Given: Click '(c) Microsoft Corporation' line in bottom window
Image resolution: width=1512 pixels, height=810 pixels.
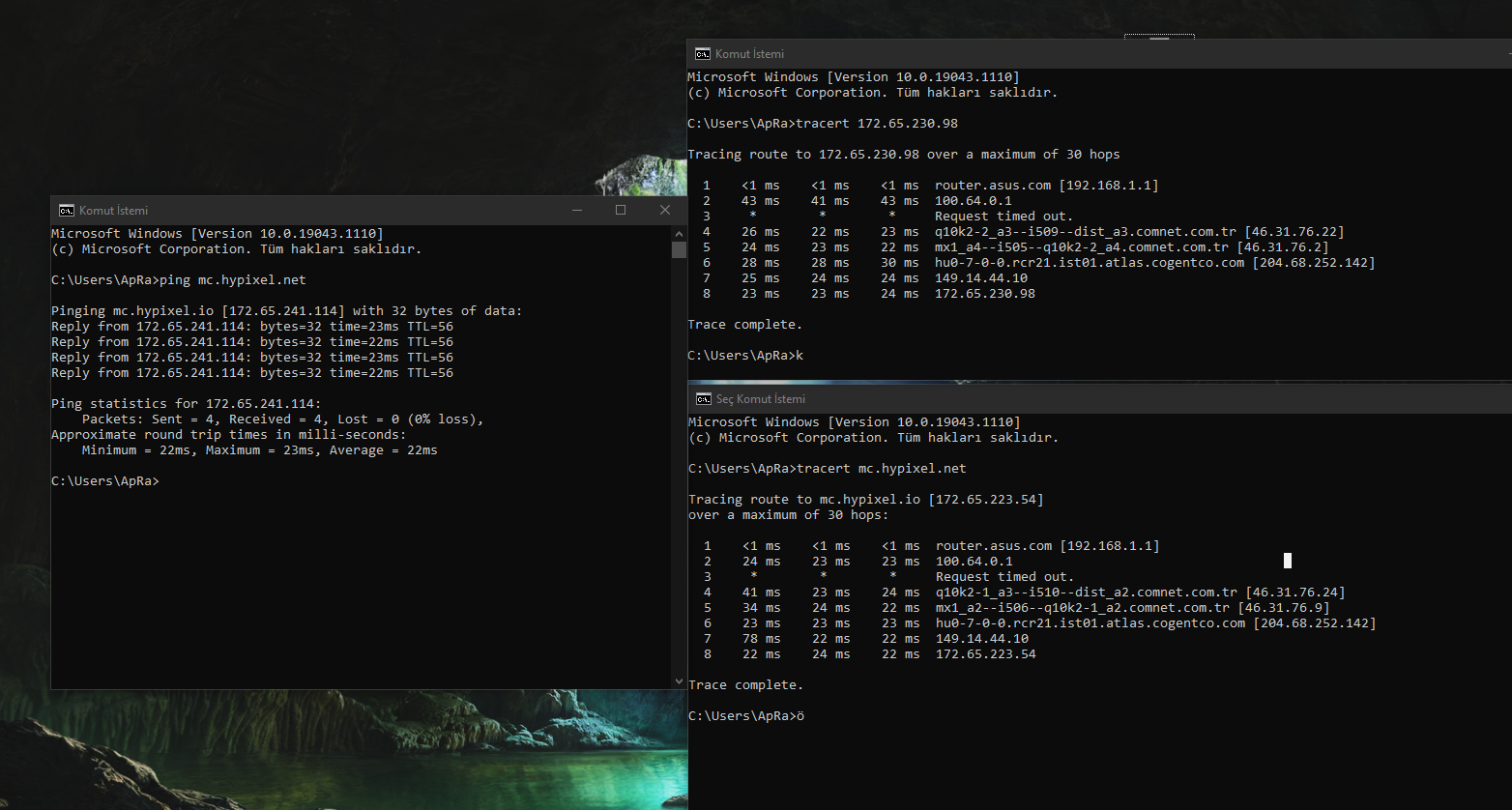Looking at the screenshot, I should [874, 438].
